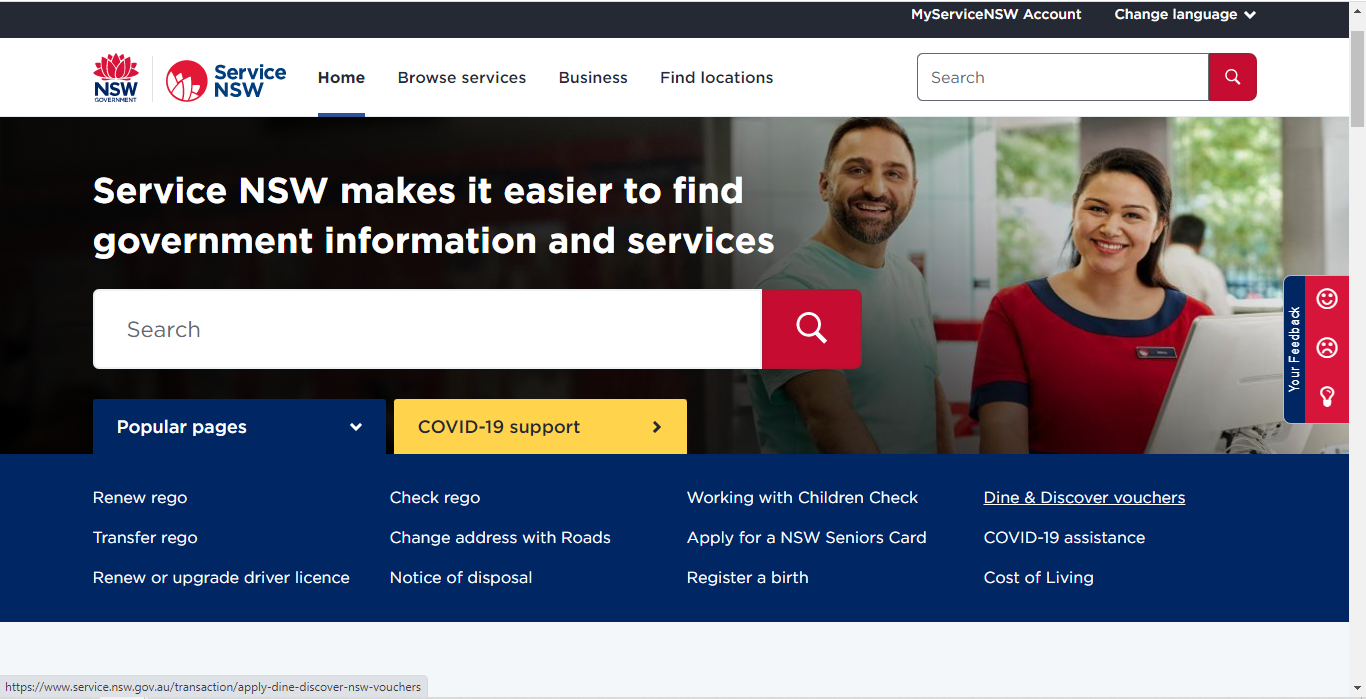
Task: Click the NSW Government waratah logo
Action: pos(116,78)
